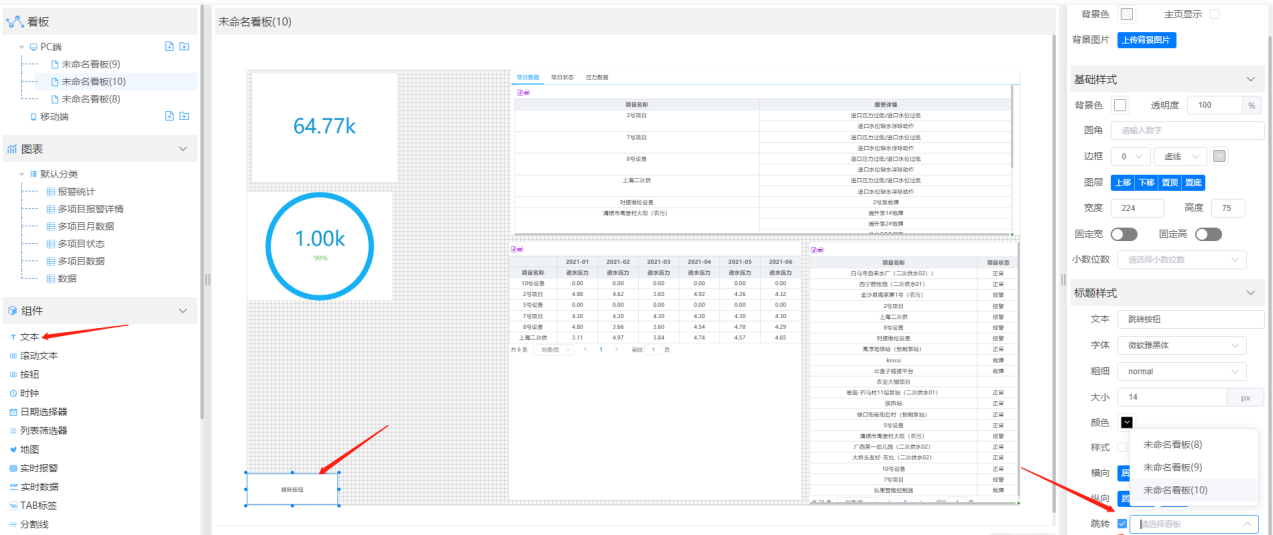Click the 上传背景图片 button

coord(1146,40)
